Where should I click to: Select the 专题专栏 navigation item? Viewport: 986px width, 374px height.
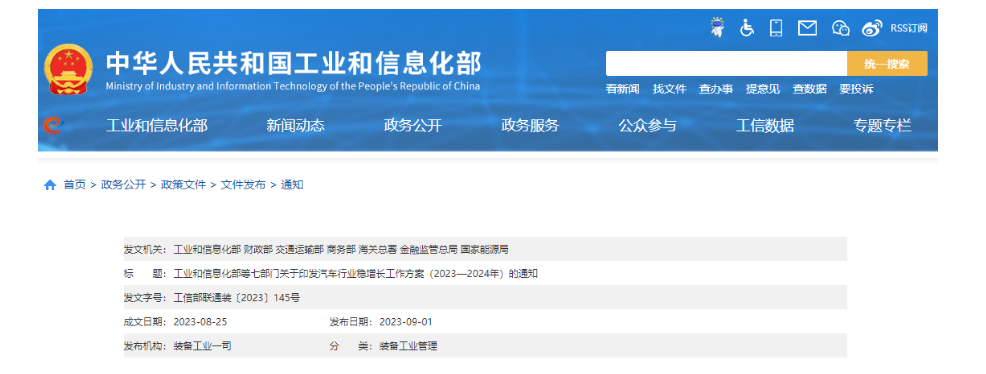click(882, 125)
